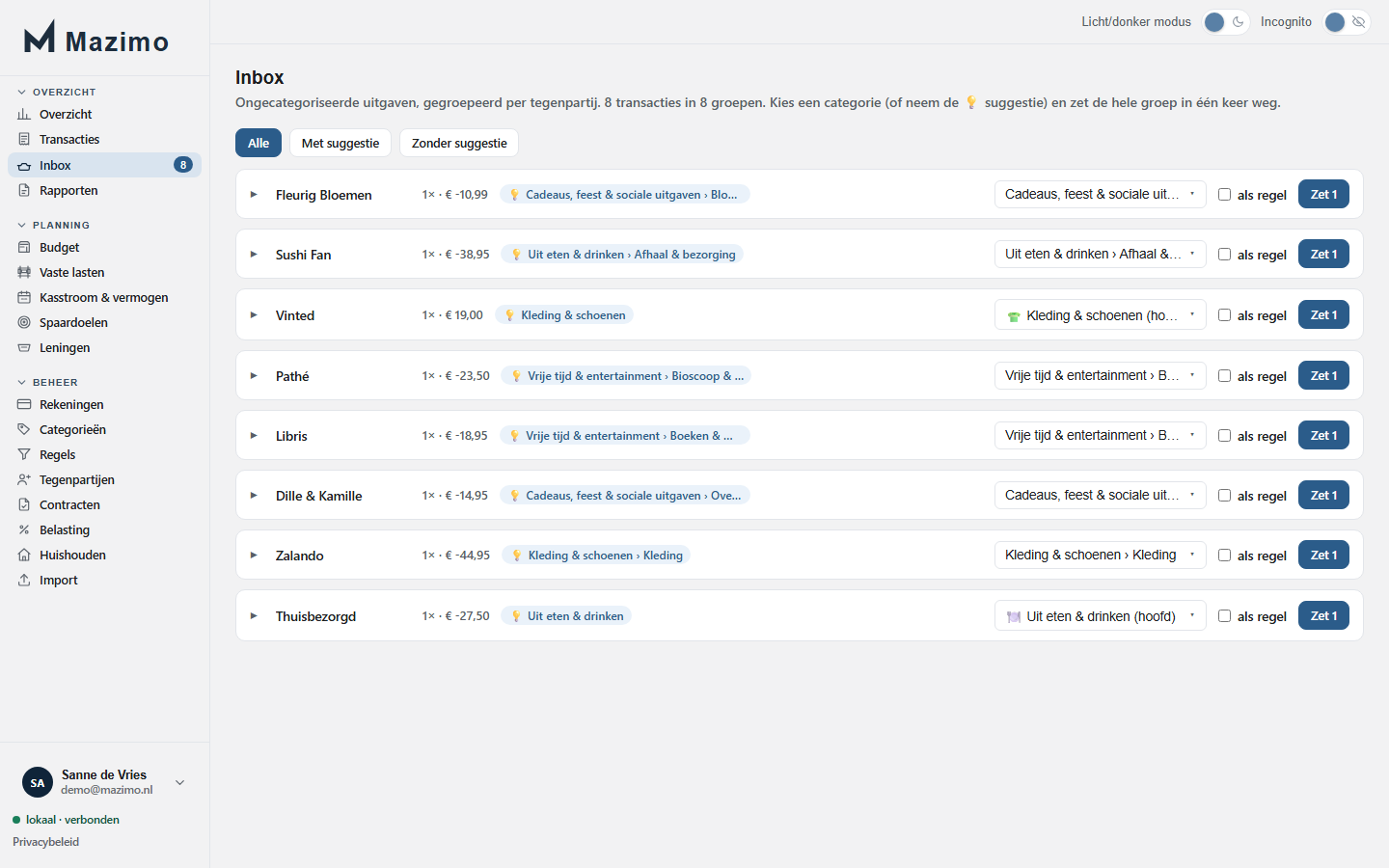Image resolution: width=1389 pixels, height=868 pixels.
Task: Click the Tegenpartijen people icon
Action: (24, 479)
